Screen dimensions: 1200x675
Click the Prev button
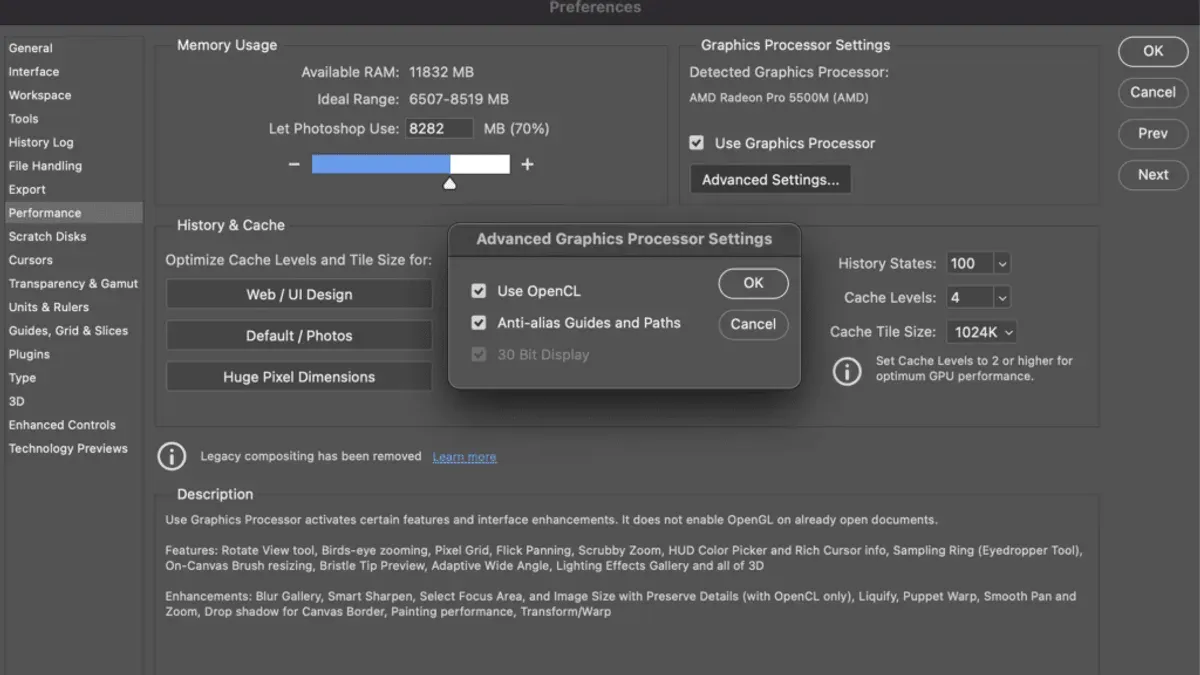pyautogui.click(x=1153, y=133)
